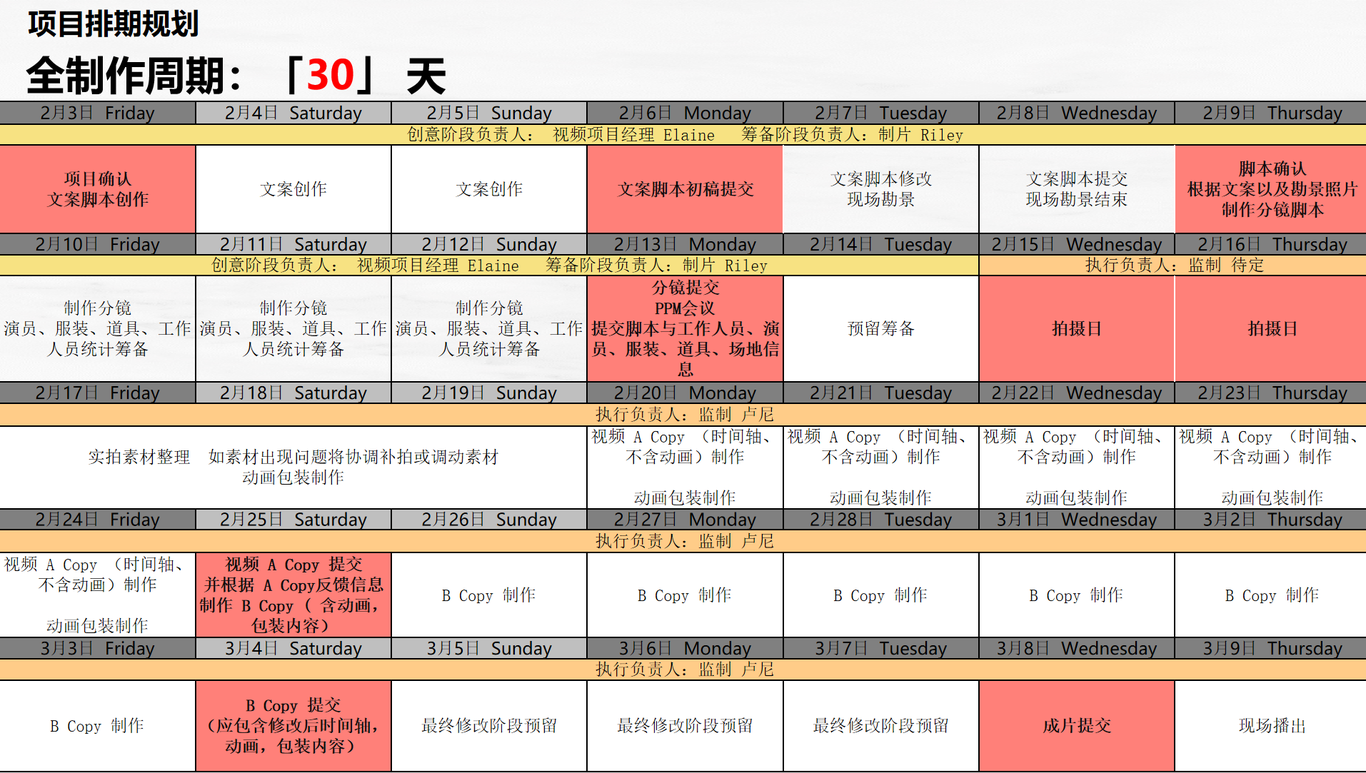The width and height of the screenshot is (1366, 773).
Task: Click the 3月3日 Friday header
Action: [98, 648]
